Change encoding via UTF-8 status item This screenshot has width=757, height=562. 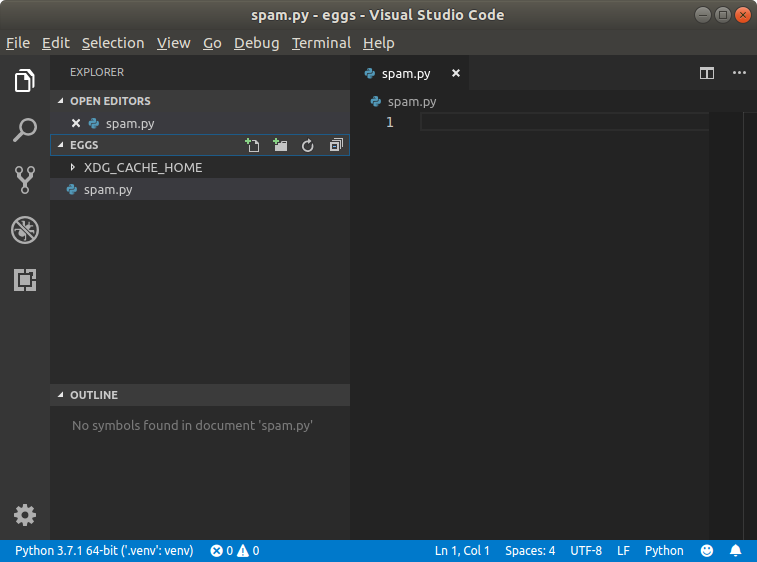pyautogui.click(x=586, y=551)
